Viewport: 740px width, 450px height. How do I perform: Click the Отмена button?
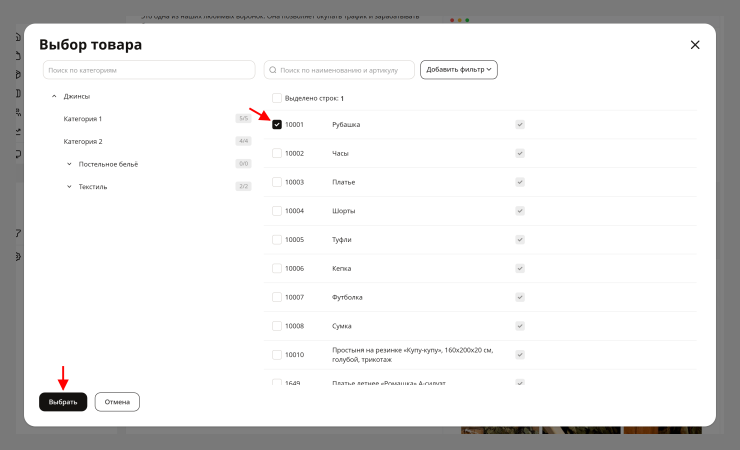point(117,402)
